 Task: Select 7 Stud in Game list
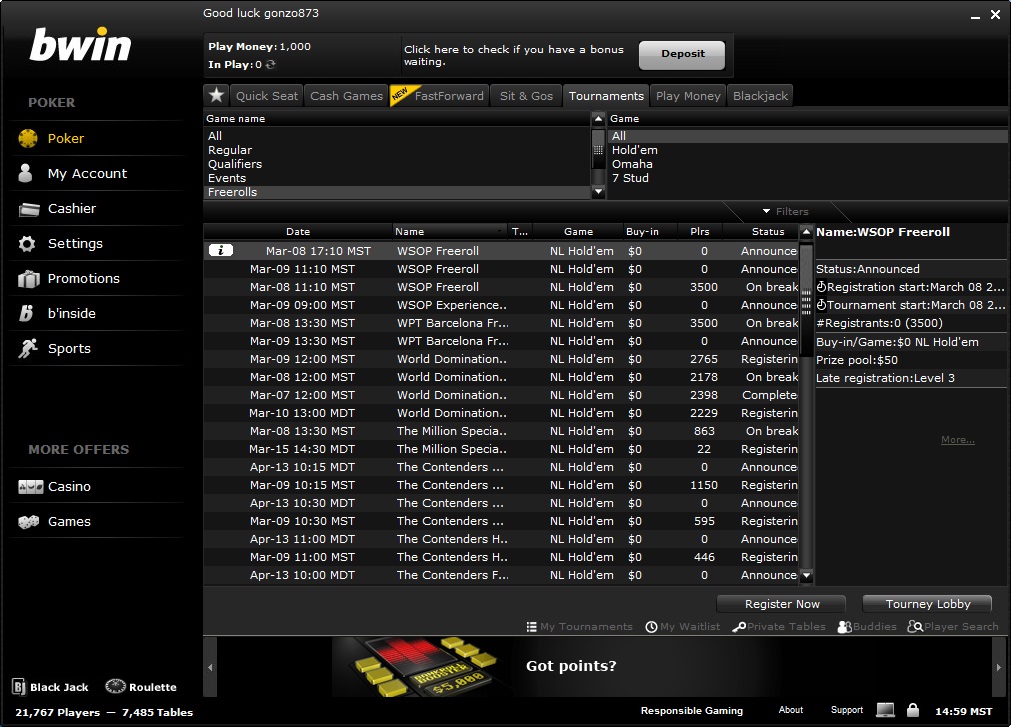(x=807, y=178)
